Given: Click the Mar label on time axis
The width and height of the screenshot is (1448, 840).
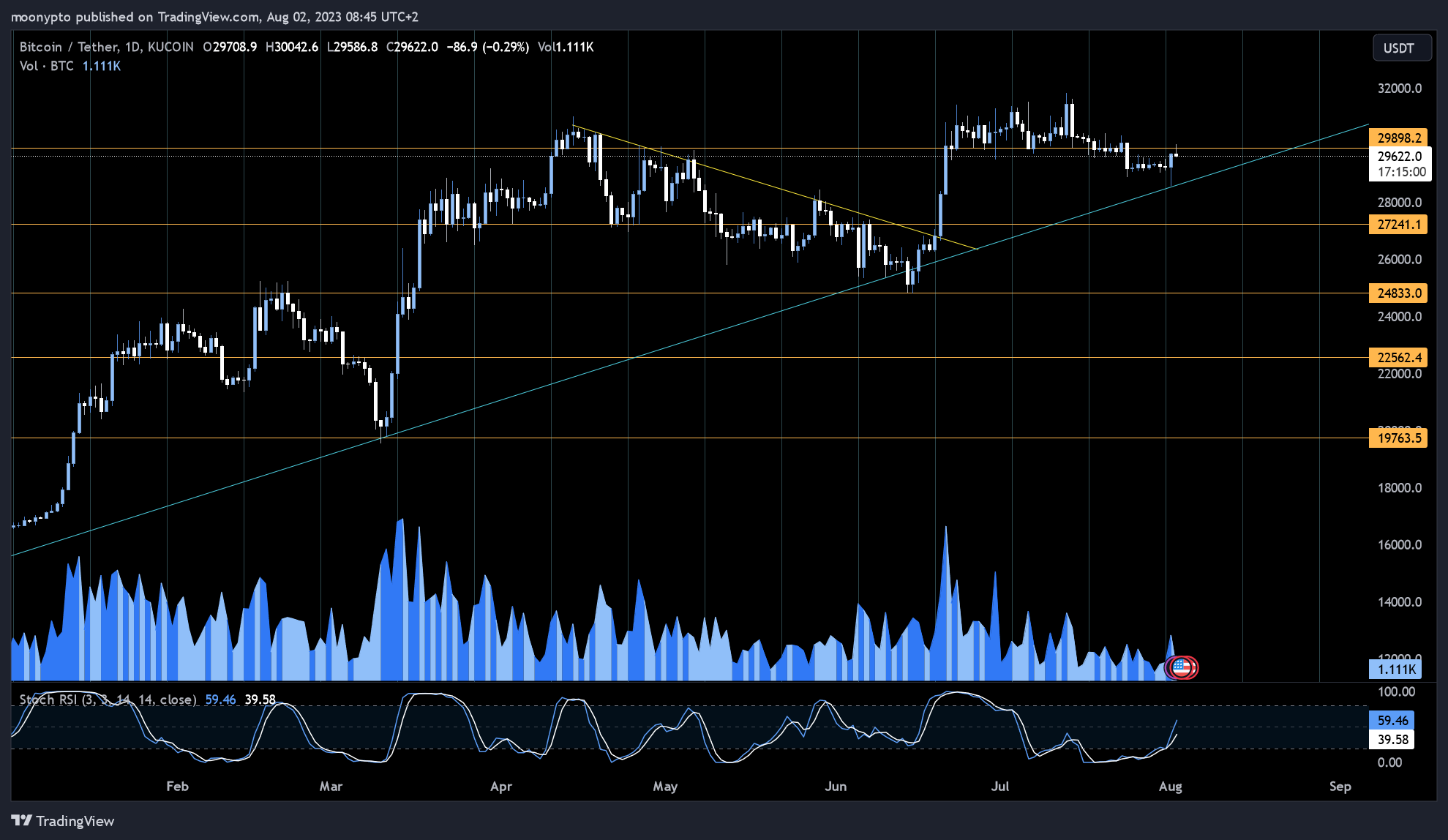Looking at the screenshot, I should (x=331, y=787).
